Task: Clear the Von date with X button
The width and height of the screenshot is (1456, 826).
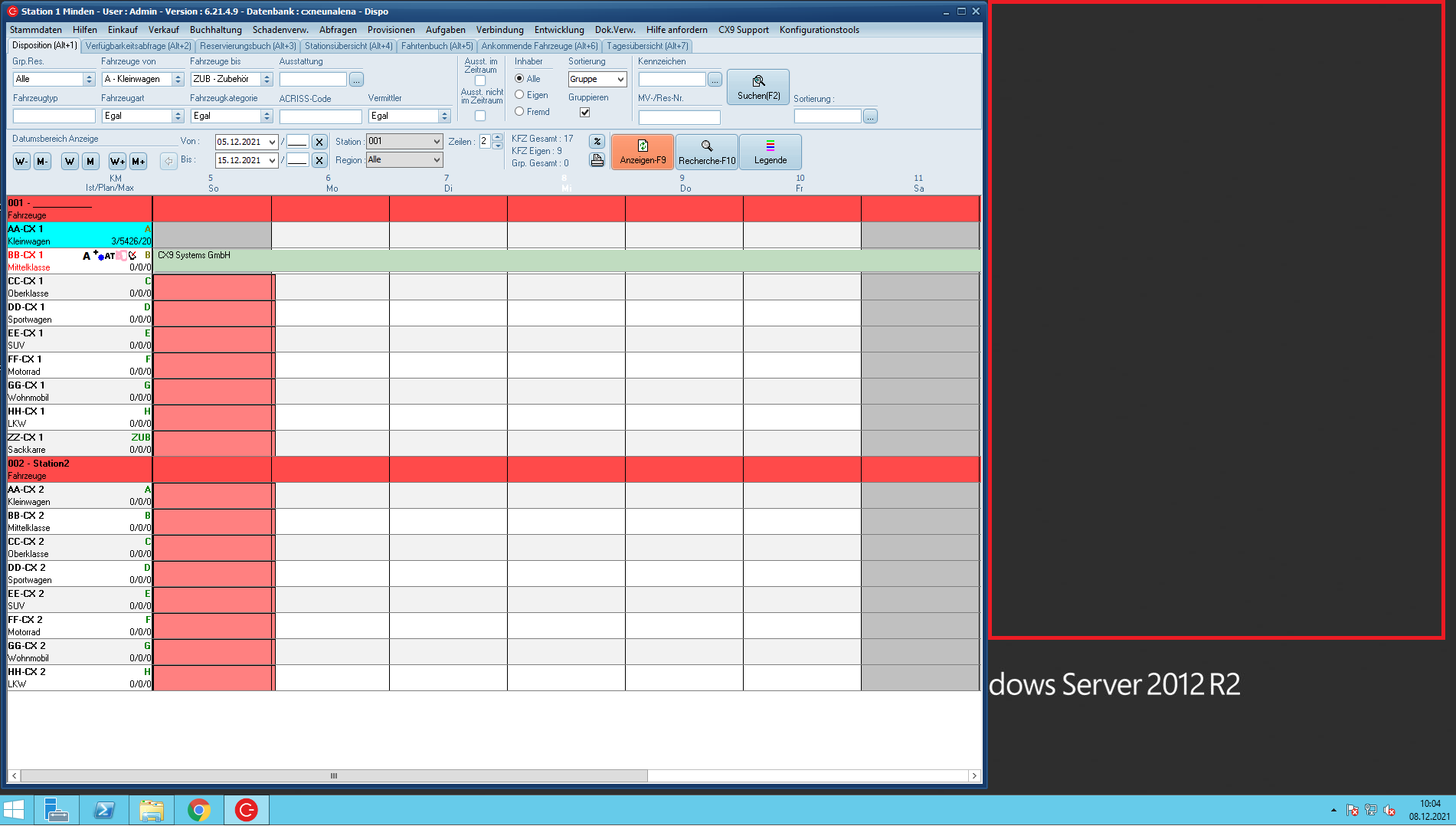Action: pyautogui.click(x=319, y=142)
